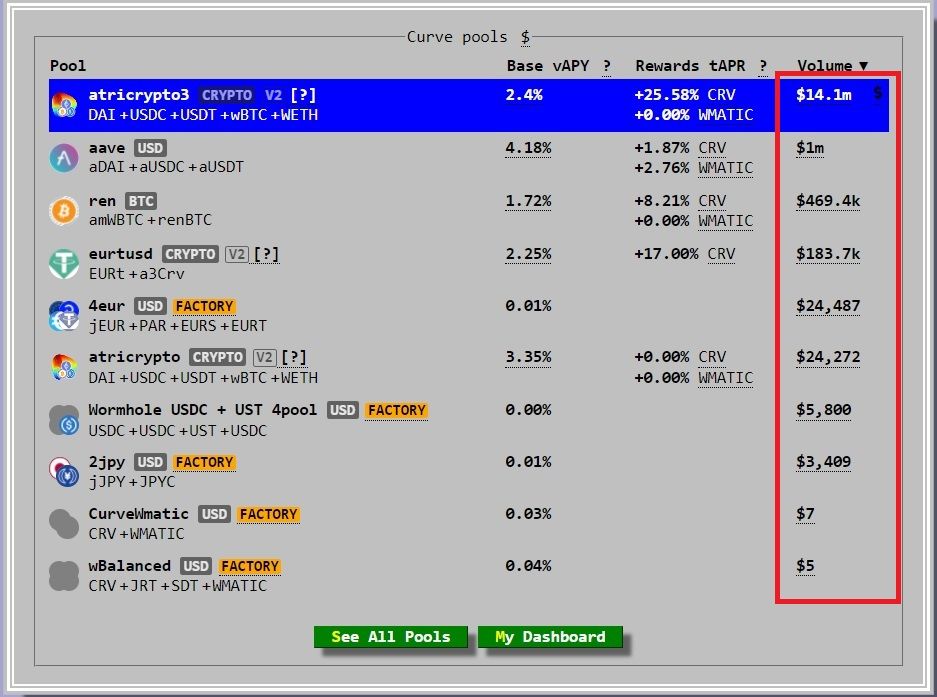Click the $183.7k volume for eurtusd
The image size is (937, 697).
(828, 254)
